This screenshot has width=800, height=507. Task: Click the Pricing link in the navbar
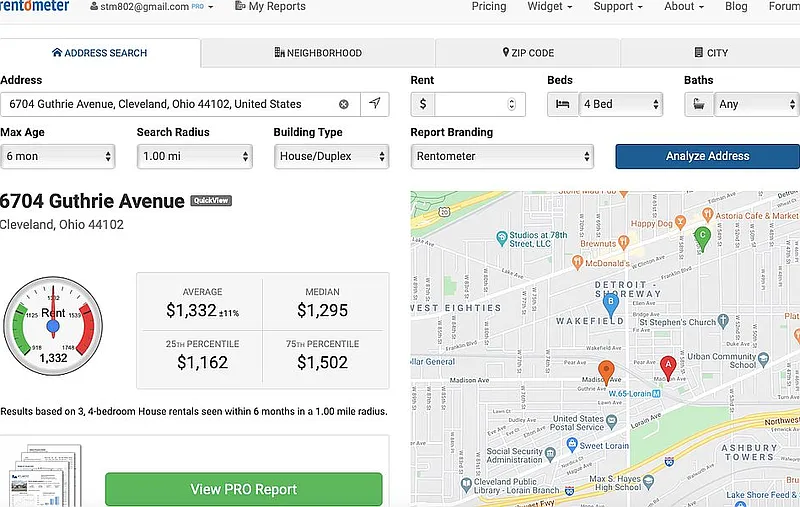click(x=489, y=6)
